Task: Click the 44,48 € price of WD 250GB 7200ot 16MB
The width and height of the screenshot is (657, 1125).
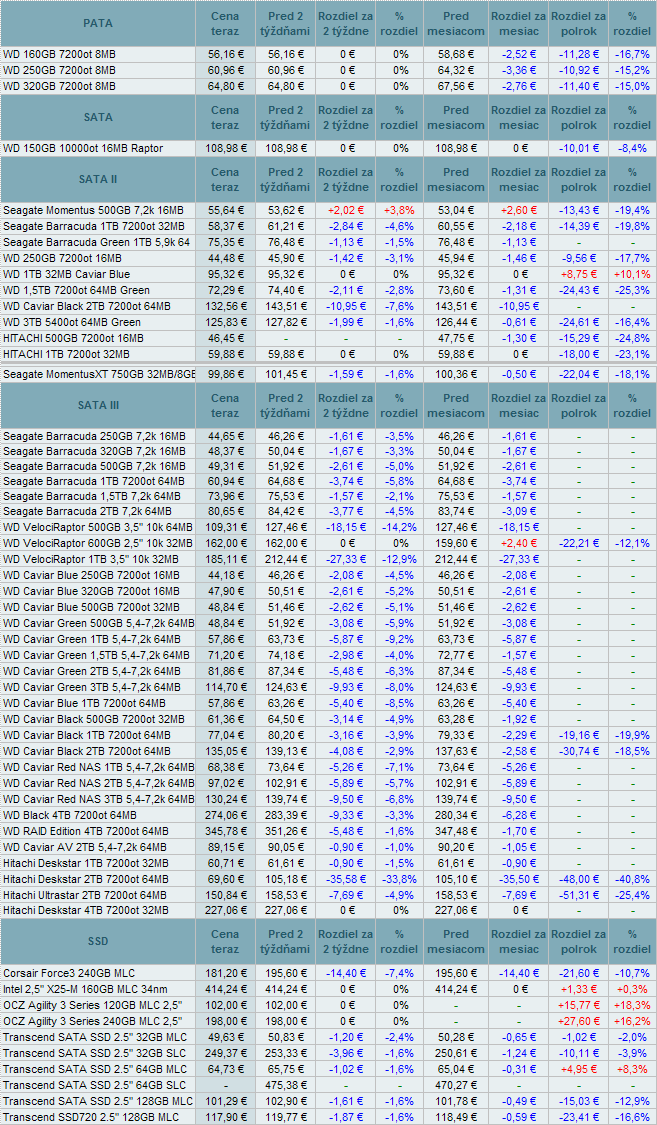Action: pos(226,258)
